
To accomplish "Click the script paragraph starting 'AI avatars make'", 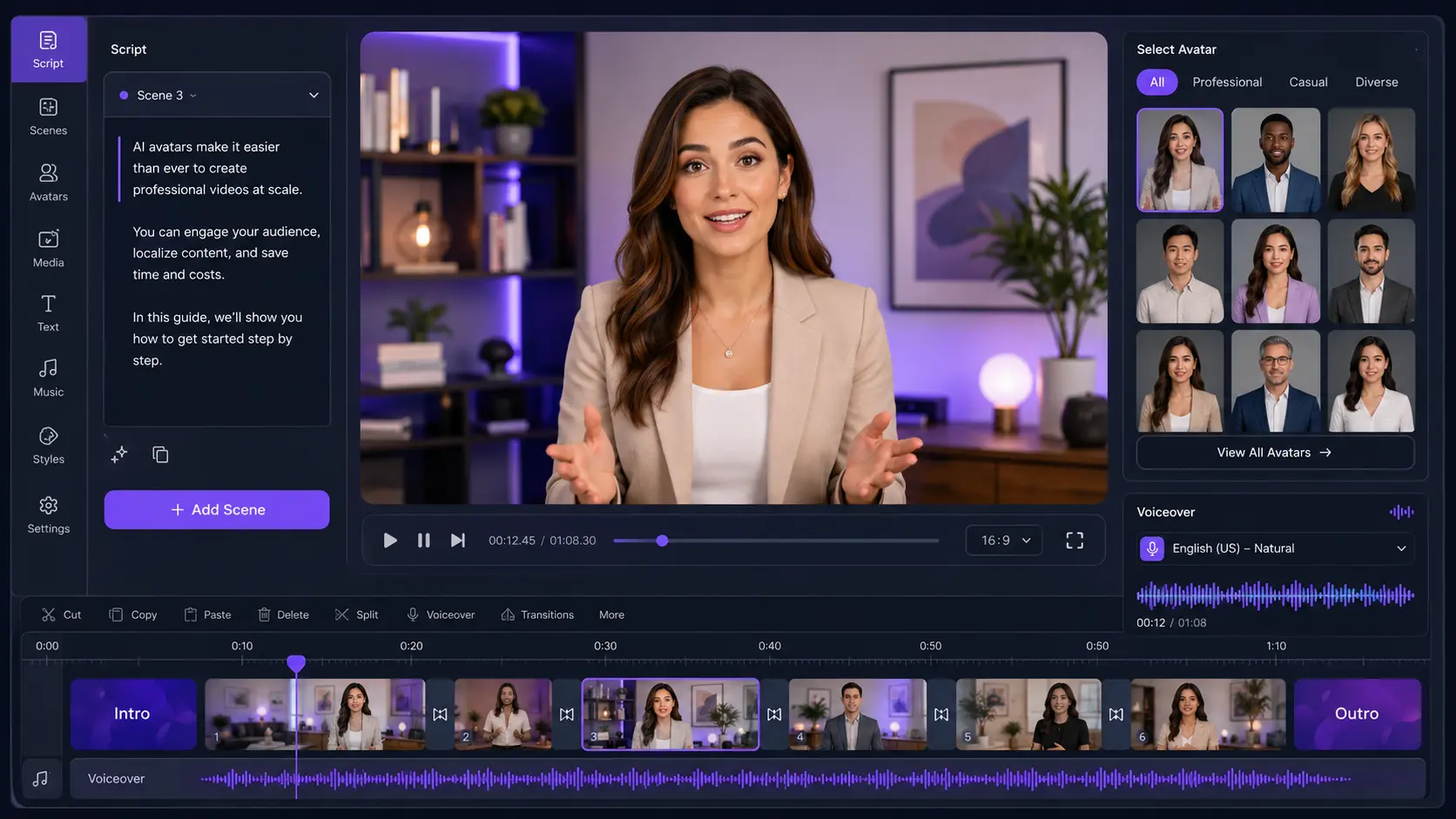I will (x=218, y=168).
